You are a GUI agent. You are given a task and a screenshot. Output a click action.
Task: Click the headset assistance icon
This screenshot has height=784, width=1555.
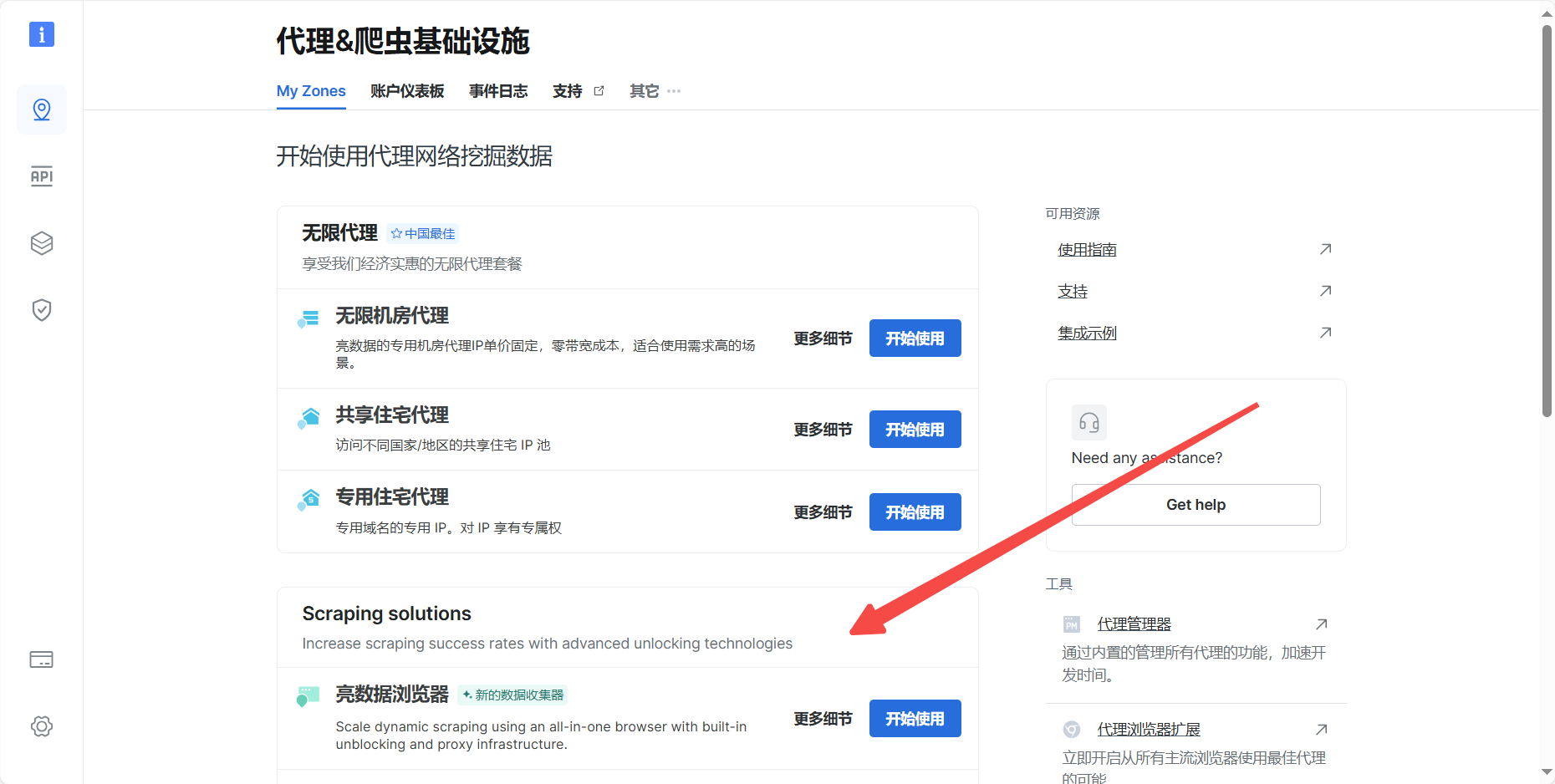1089,423
